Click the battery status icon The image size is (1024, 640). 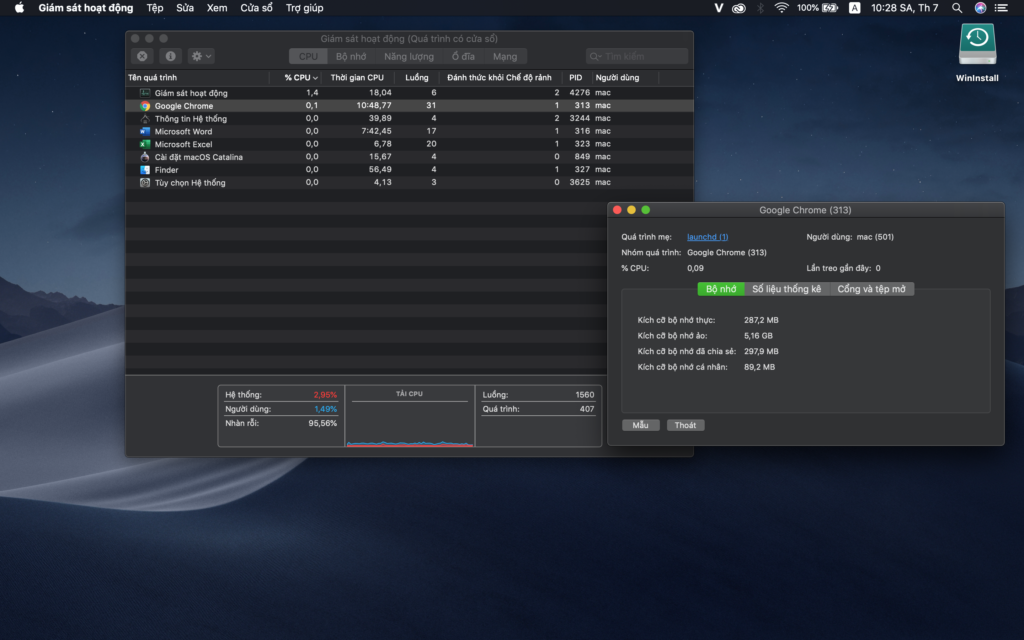[x=830, y=8]
